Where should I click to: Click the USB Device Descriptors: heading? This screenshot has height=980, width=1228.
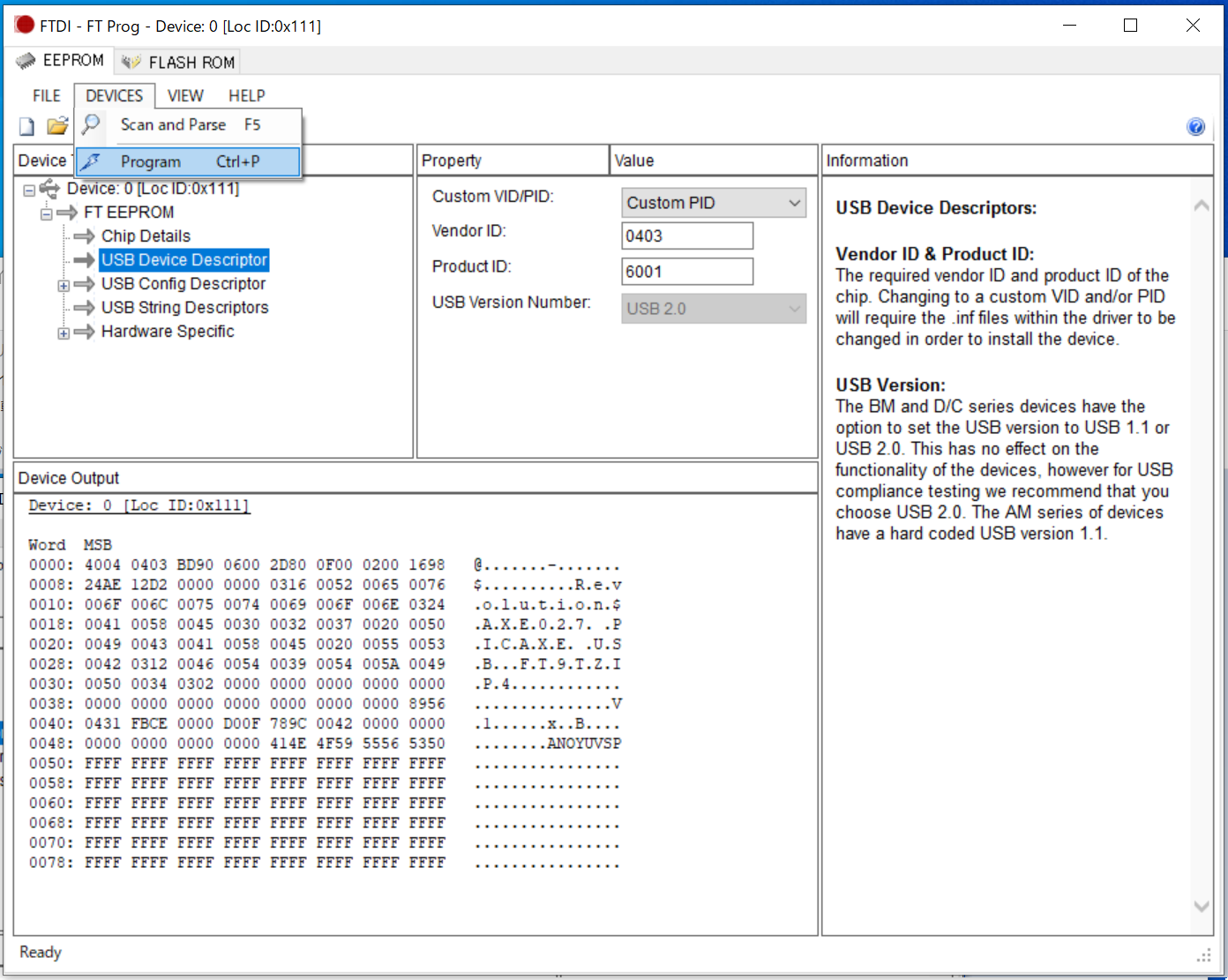(936, 208)
